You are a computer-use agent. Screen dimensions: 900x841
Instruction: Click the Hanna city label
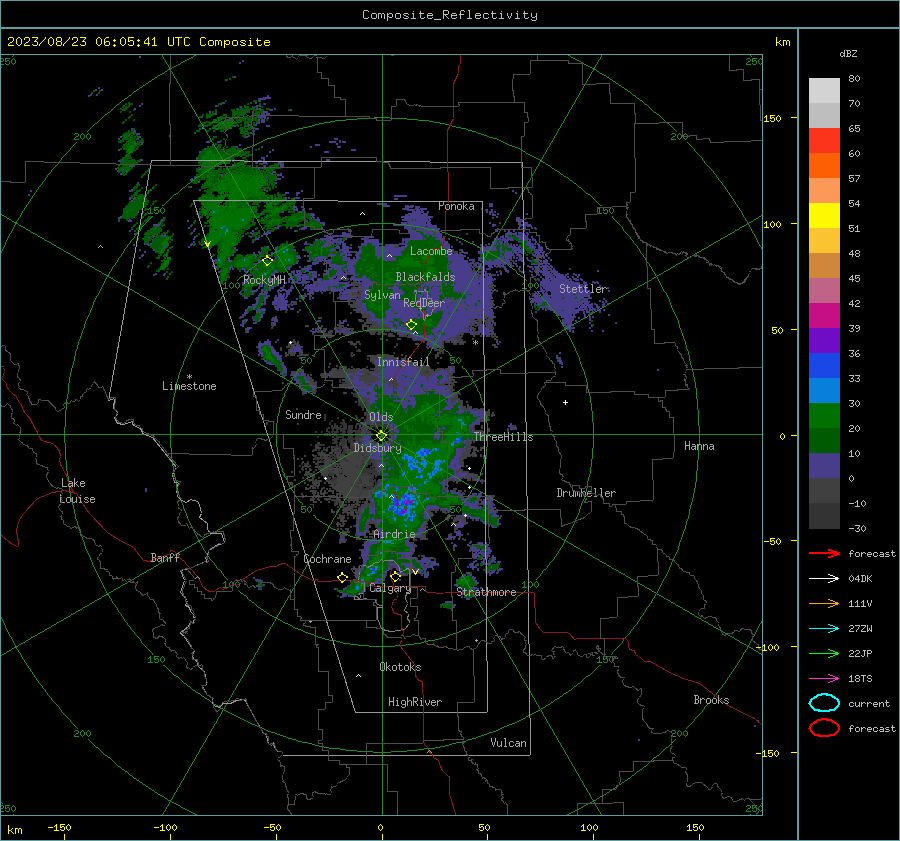(699, 446)
